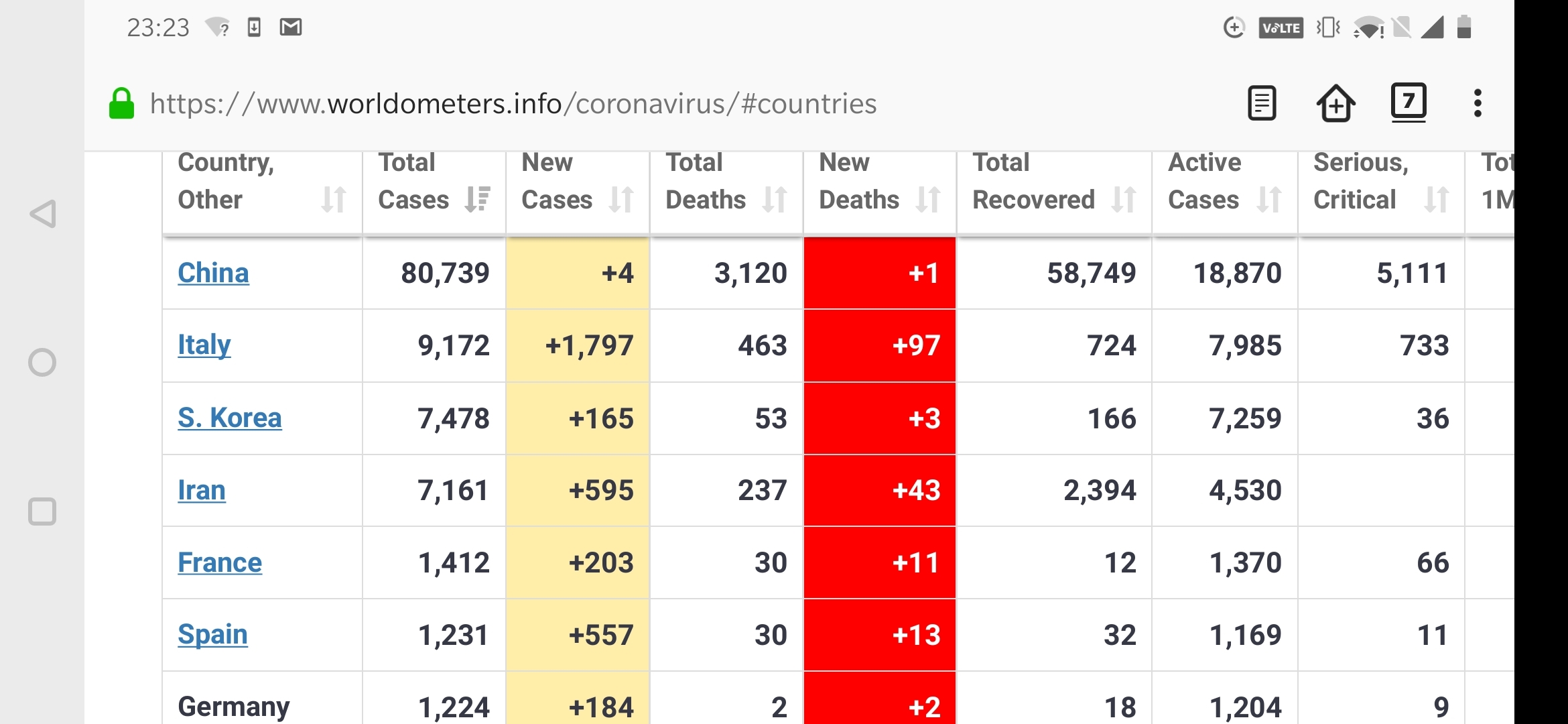Tap the green lock security icon
1568x724 pixels.
point(121,104)
